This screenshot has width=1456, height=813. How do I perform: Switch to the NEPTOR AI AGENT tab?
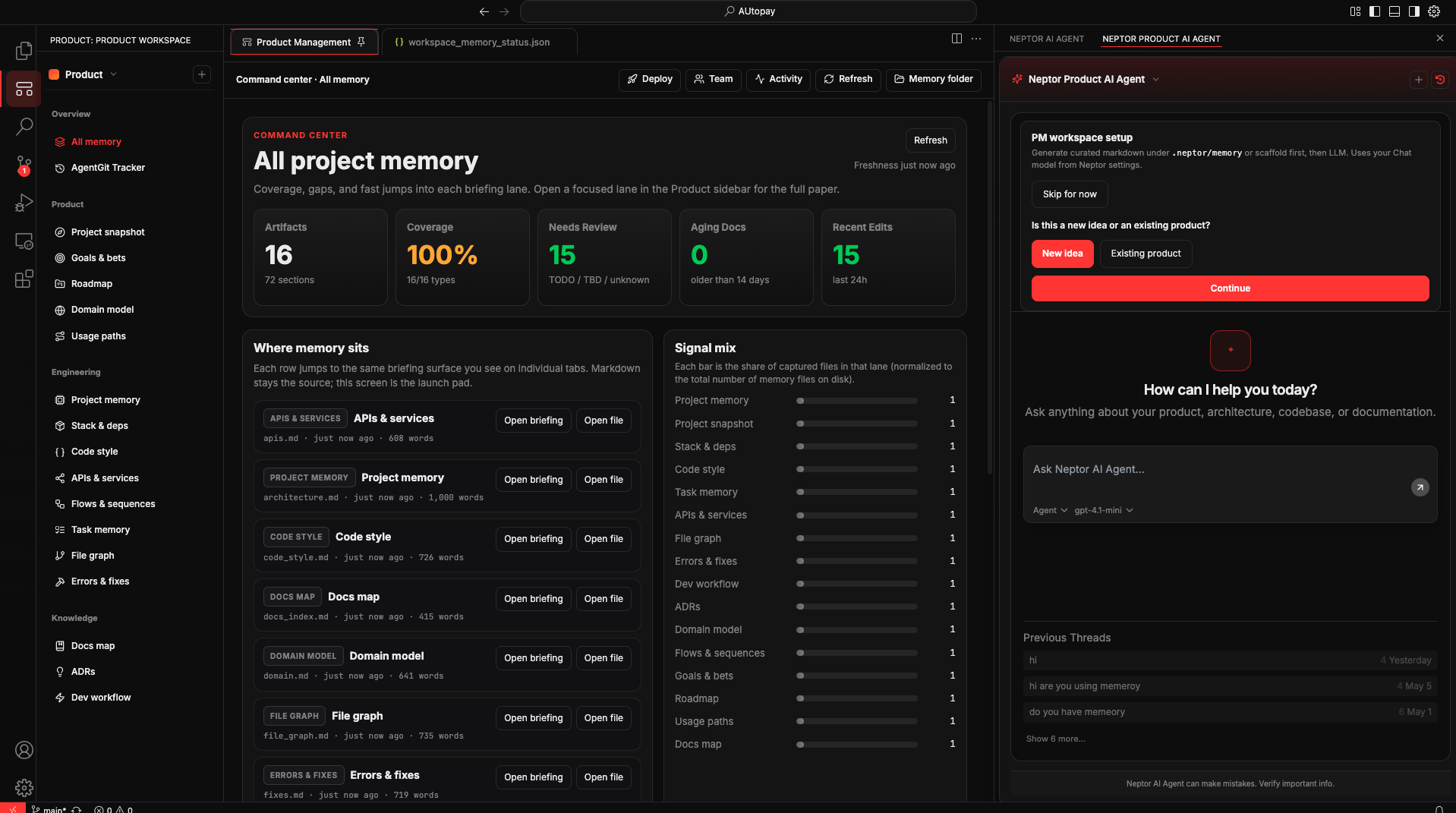[1046, 39]
